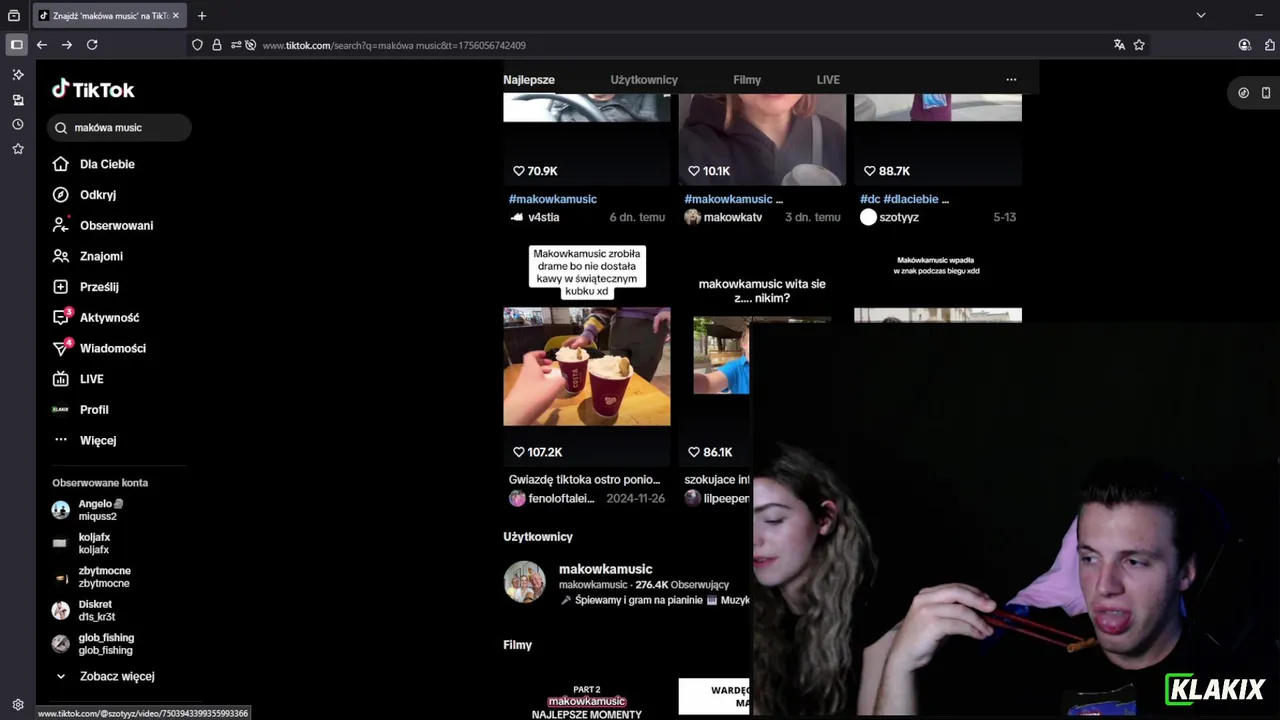The height and width of the screenshot is (720, 1280).
Task: Open a new browser tab
Action: (x=202, y=16)
